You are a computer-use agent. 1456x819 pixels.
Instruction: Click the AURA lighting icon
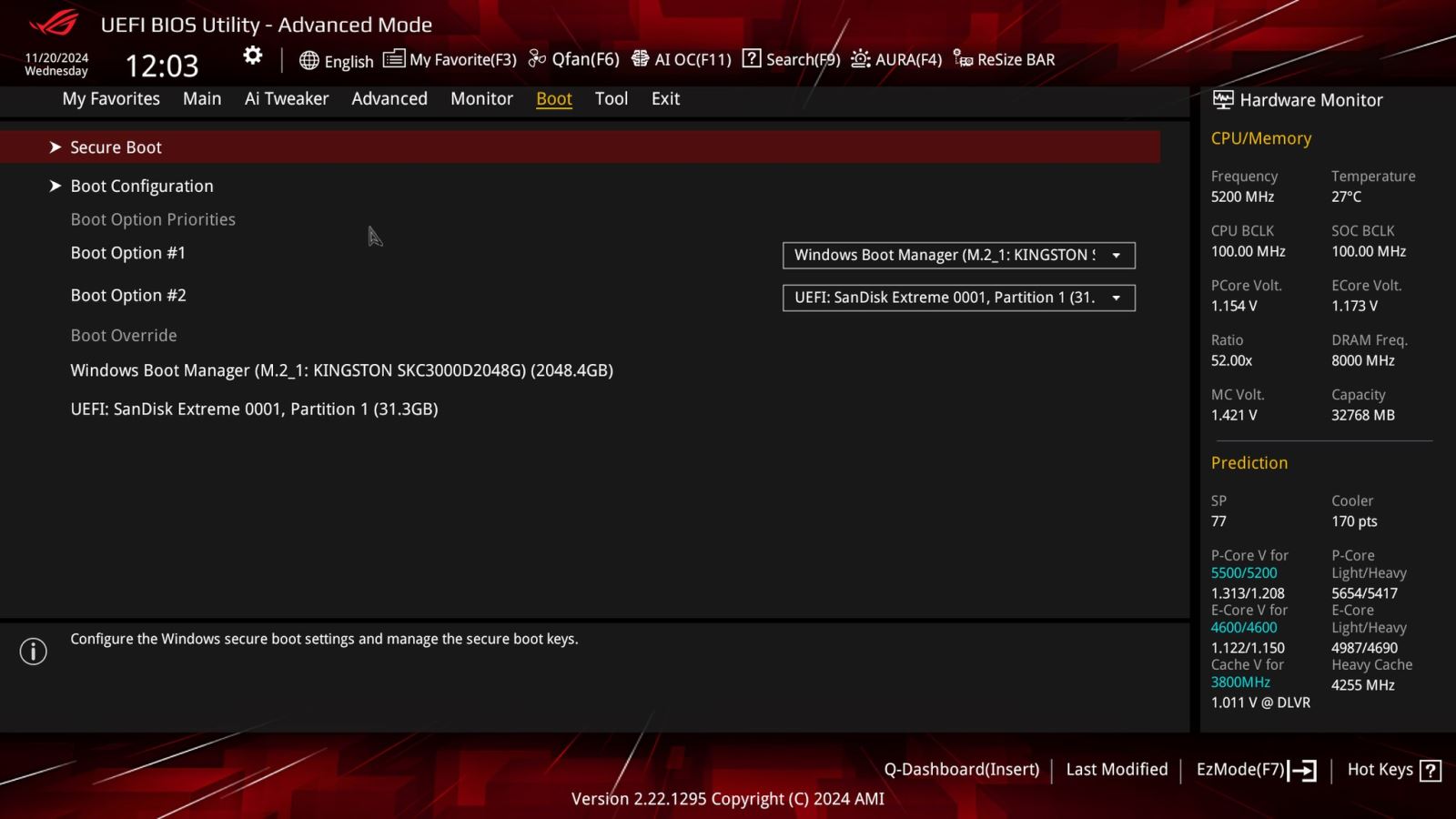(x=861, y=59)
